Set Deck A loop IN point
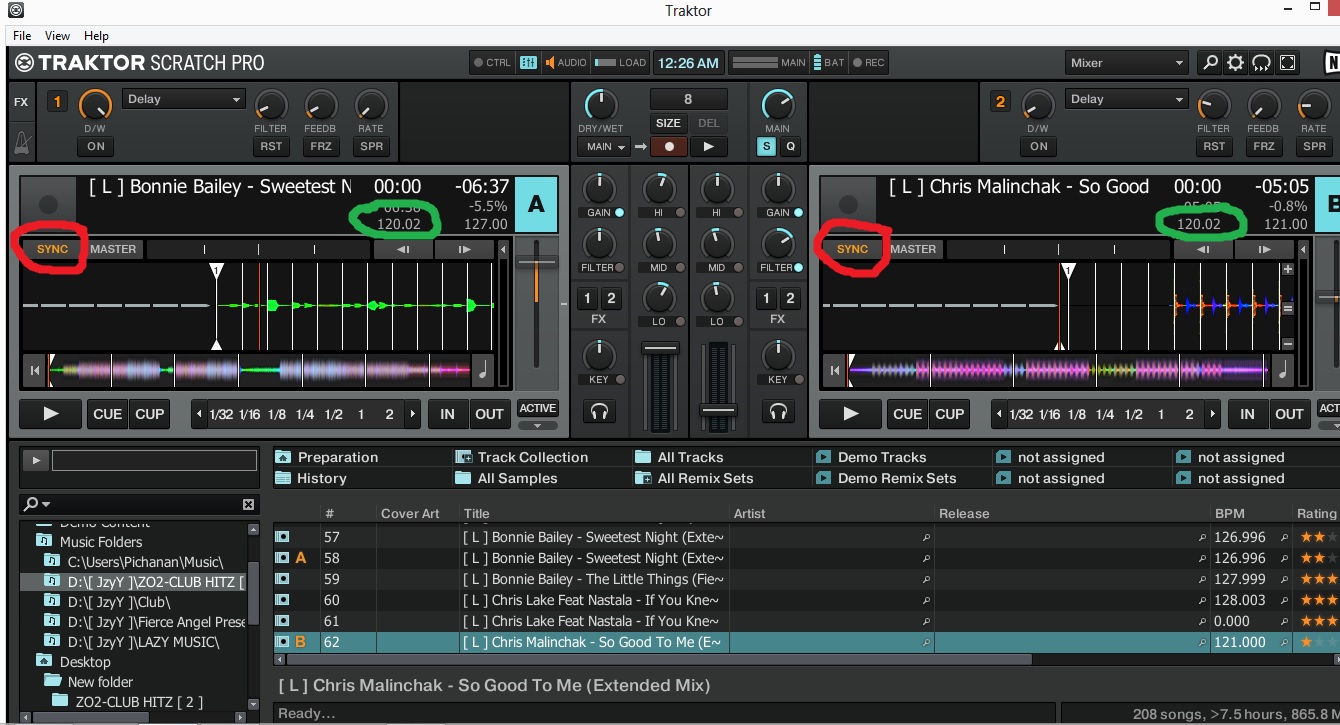Viewport: 1340px width, 725px height. tap(447, 414)
